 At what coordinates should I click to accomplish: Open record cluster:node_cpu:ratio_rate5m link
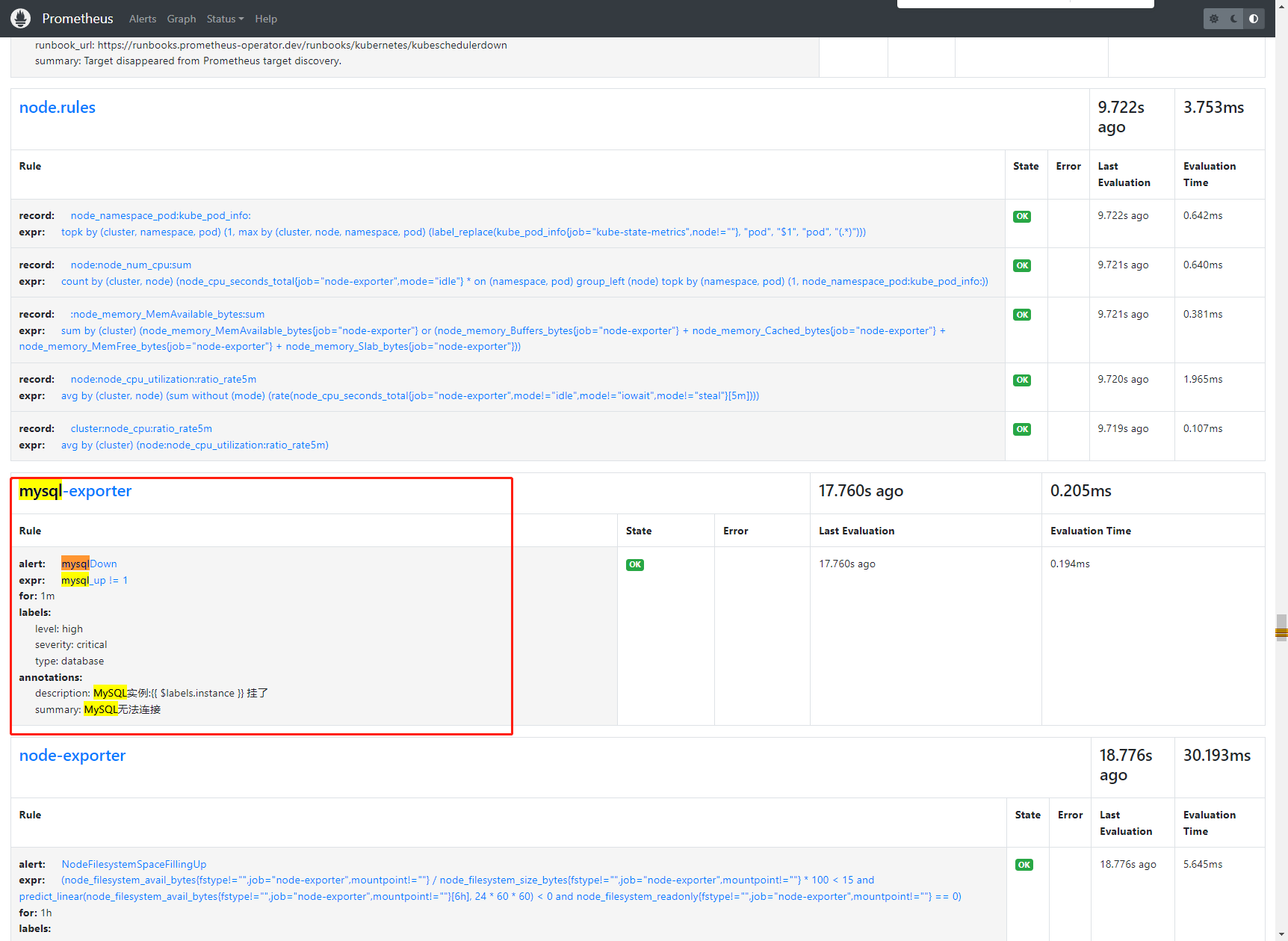141,429
